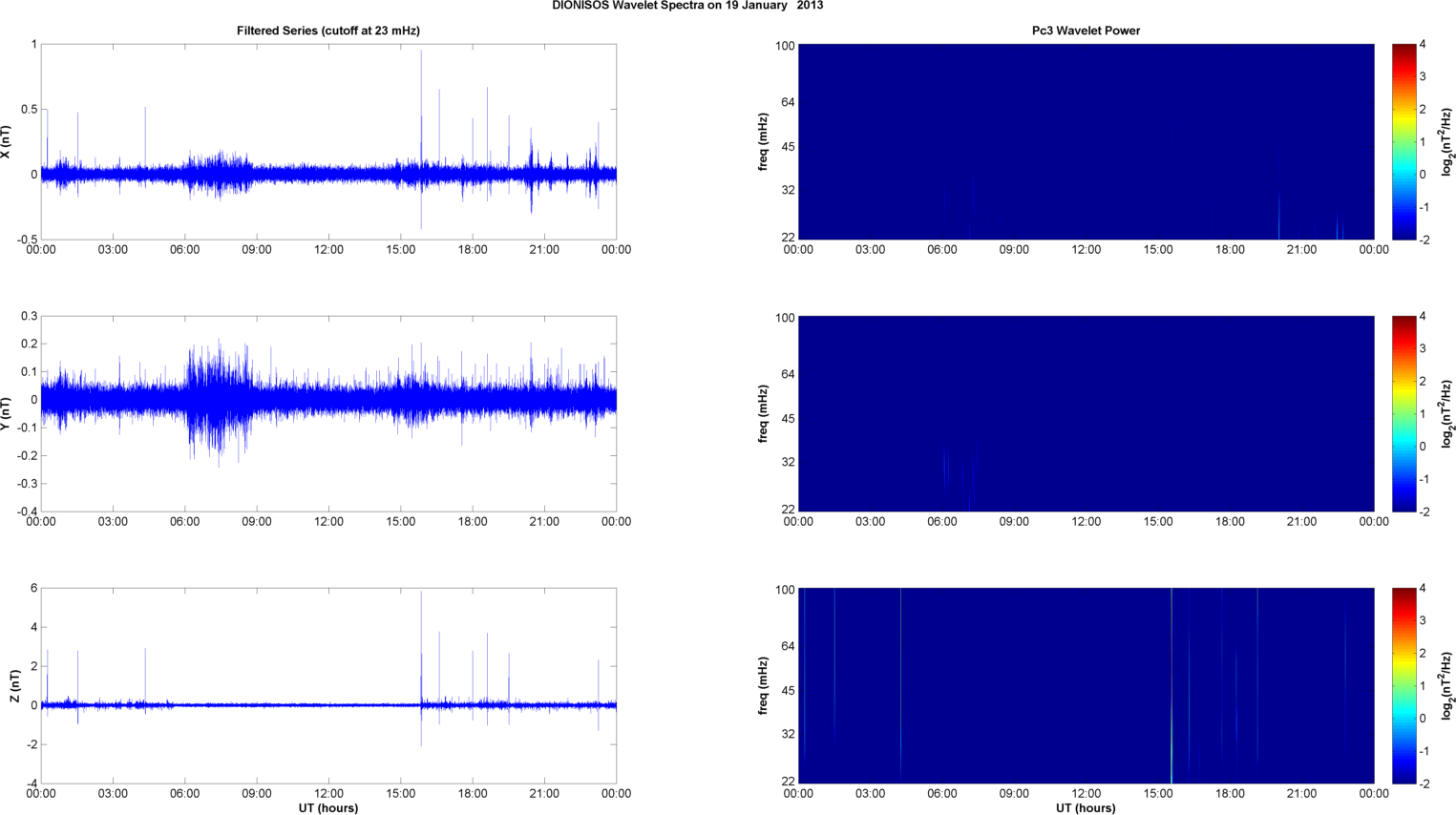Viewport: 1456px width, 815px height.
Task: Click the 03:00 tick under the Z spectrogram
Action: 870,794
